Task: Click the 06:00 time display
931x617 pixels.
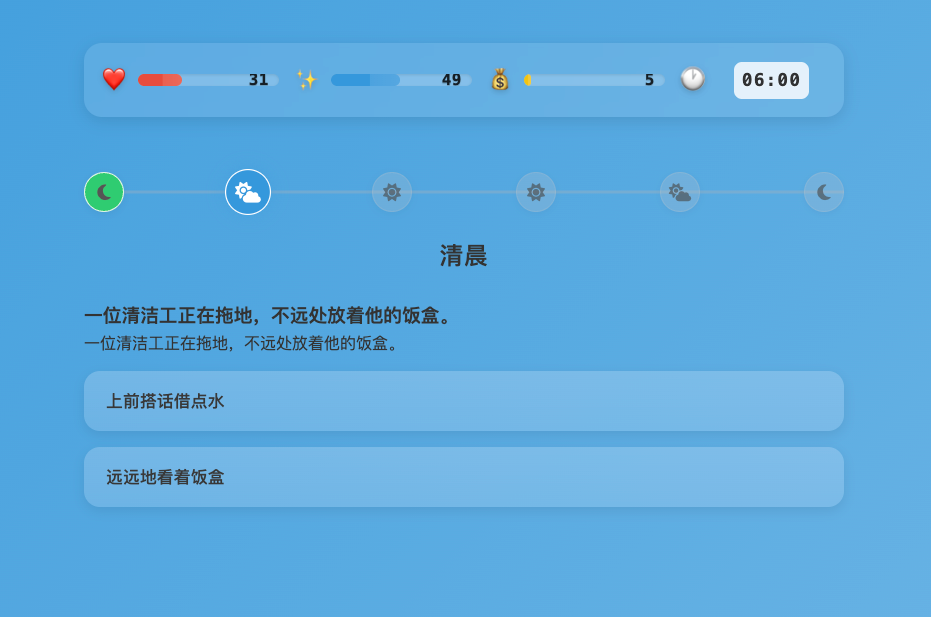Action: (x=771, y=80)
